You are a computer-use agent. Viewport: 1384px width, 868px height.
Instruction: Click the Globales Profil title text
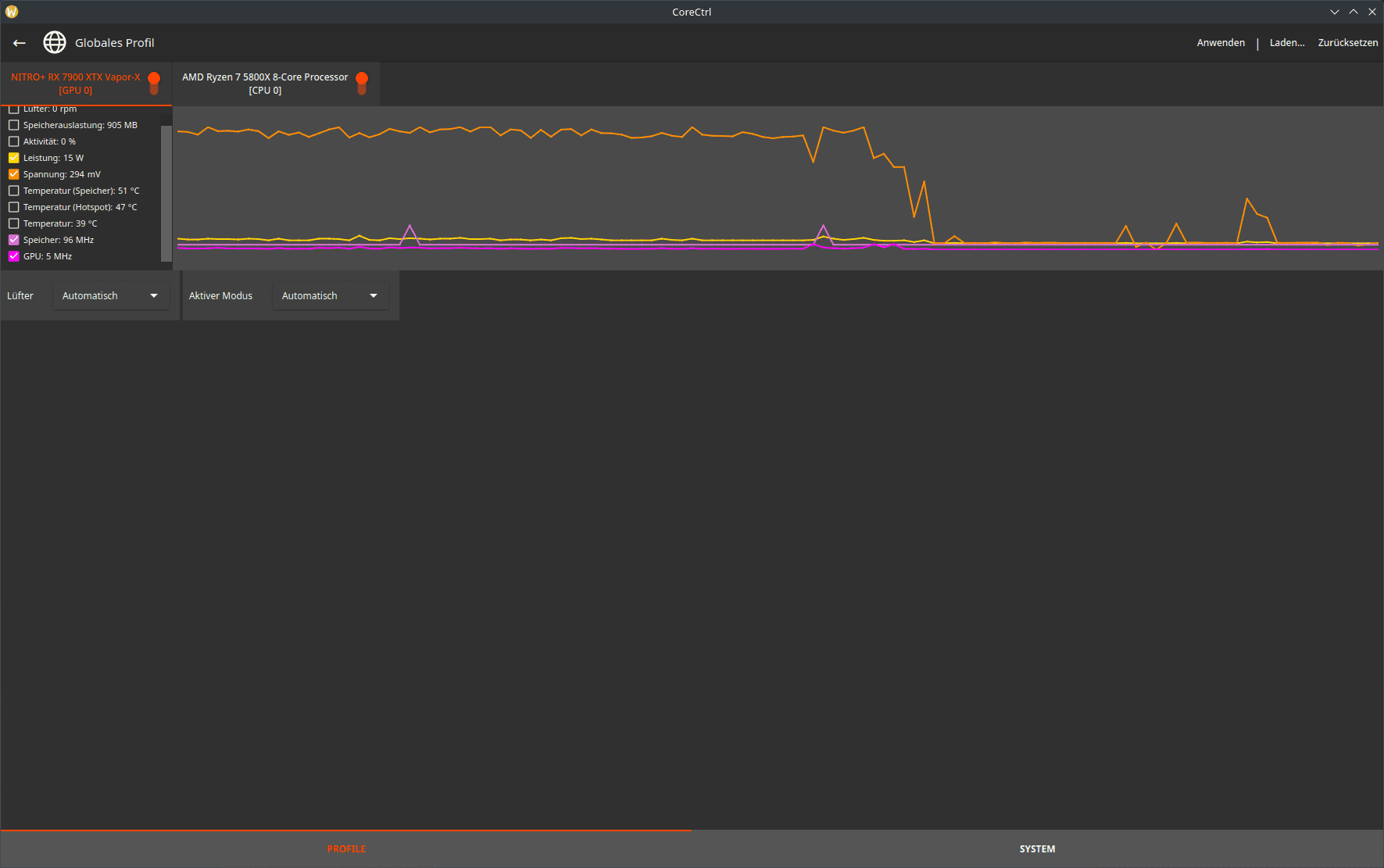coord(115,43)
